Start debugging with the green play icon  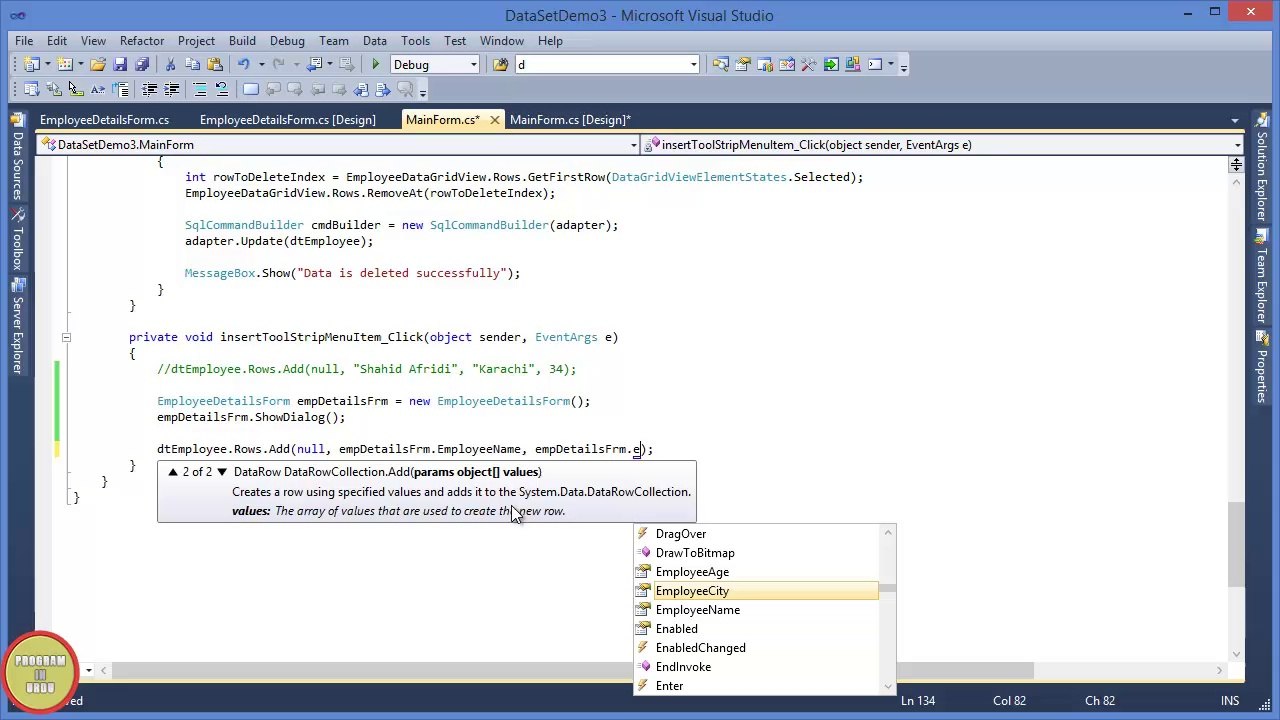coord(376,65)
